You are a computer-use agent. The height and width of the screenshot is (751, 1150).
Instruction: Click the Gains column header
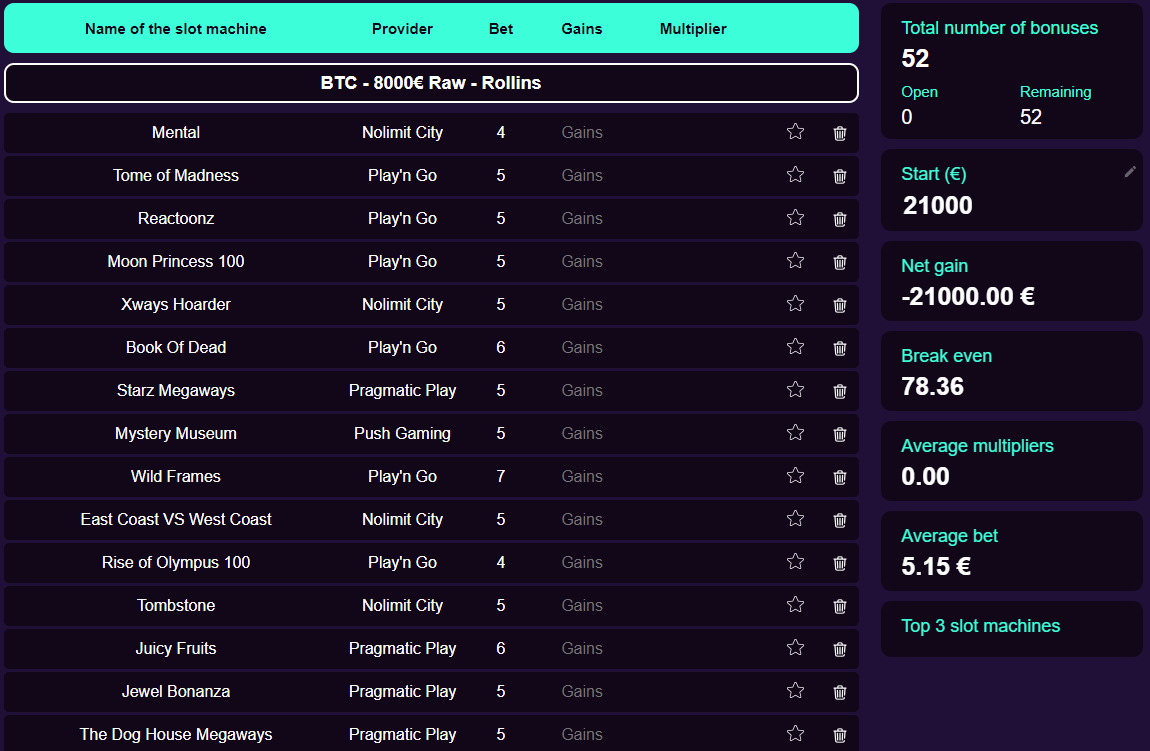pyautogui.click(x=582, y=29)
